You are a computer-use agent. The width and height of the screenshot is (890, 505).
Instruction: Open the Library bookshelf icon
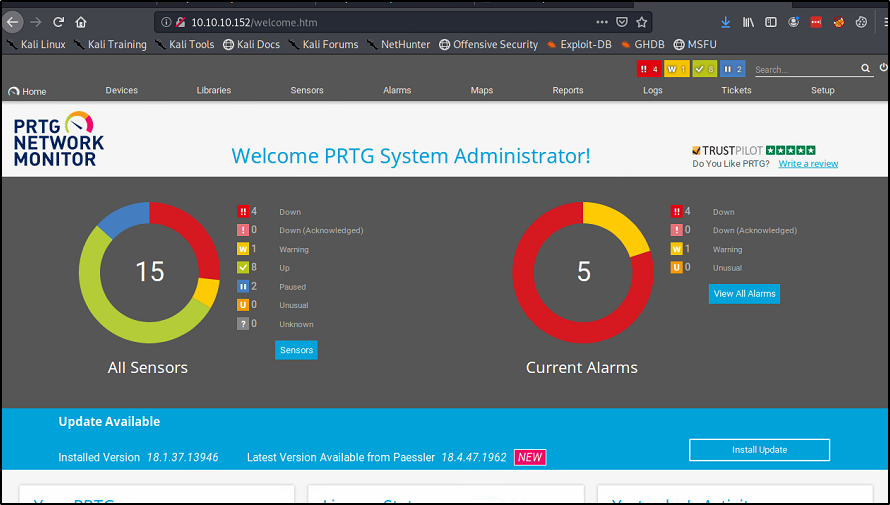pyautogui.click(x=748, y=22)
